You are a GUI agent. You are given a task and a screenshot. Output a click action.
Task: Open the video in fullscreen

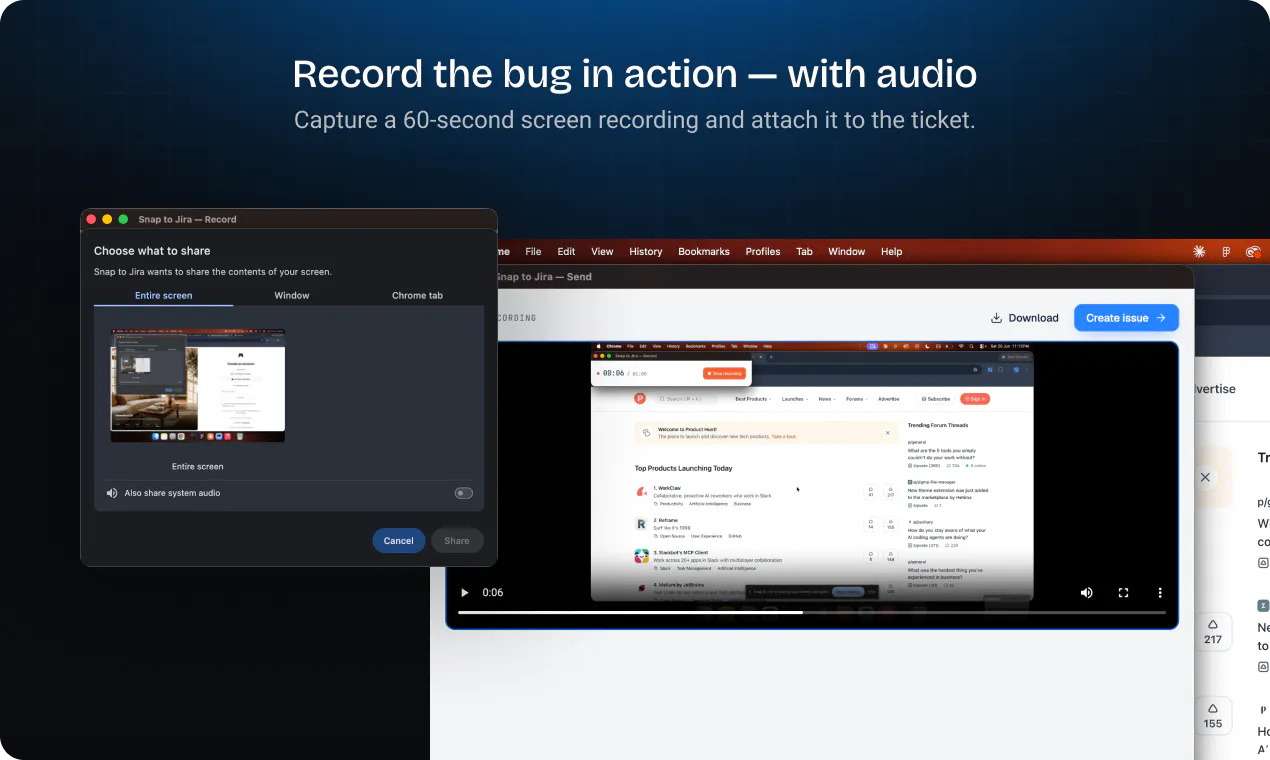point(1123,593)
